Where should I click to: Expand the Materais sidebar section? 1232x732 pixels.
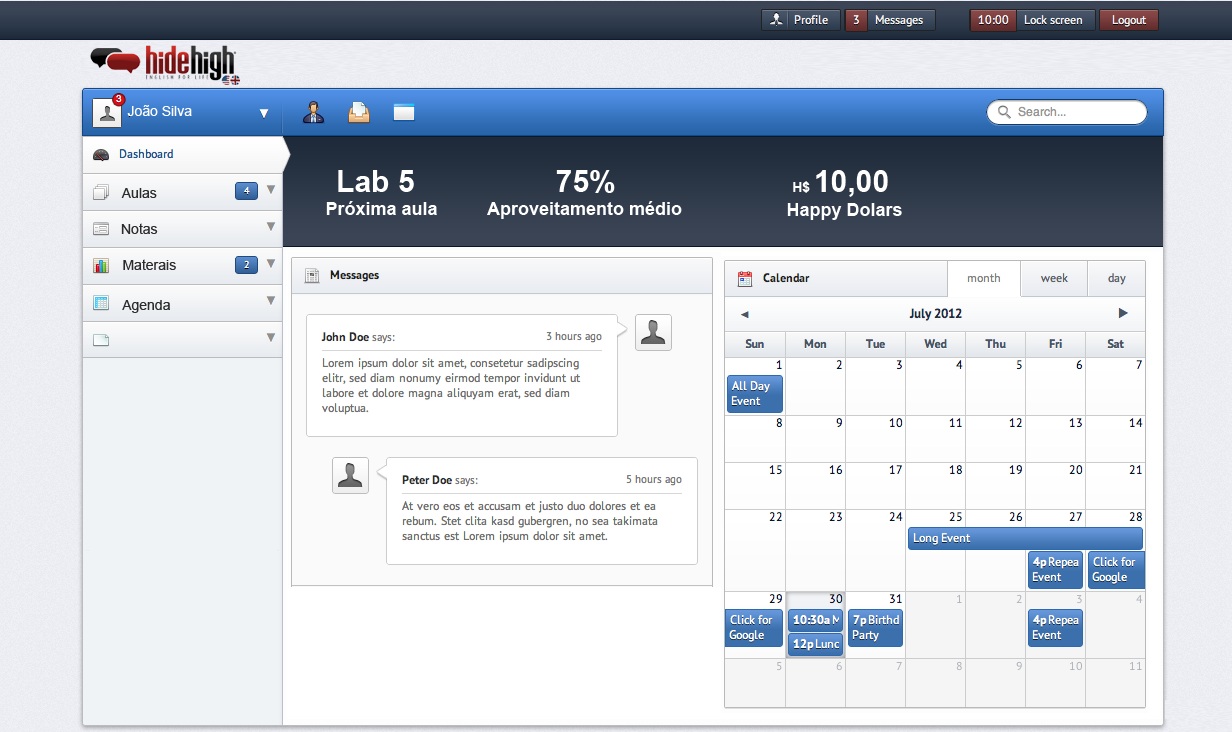tap(270, 263)
